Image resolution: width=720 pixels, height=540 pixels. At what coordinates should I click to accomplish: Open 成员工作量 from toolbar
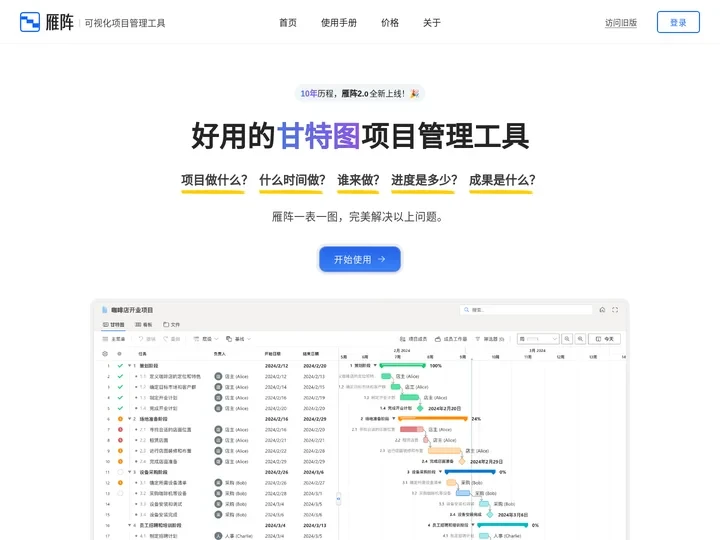pos(451,339)
